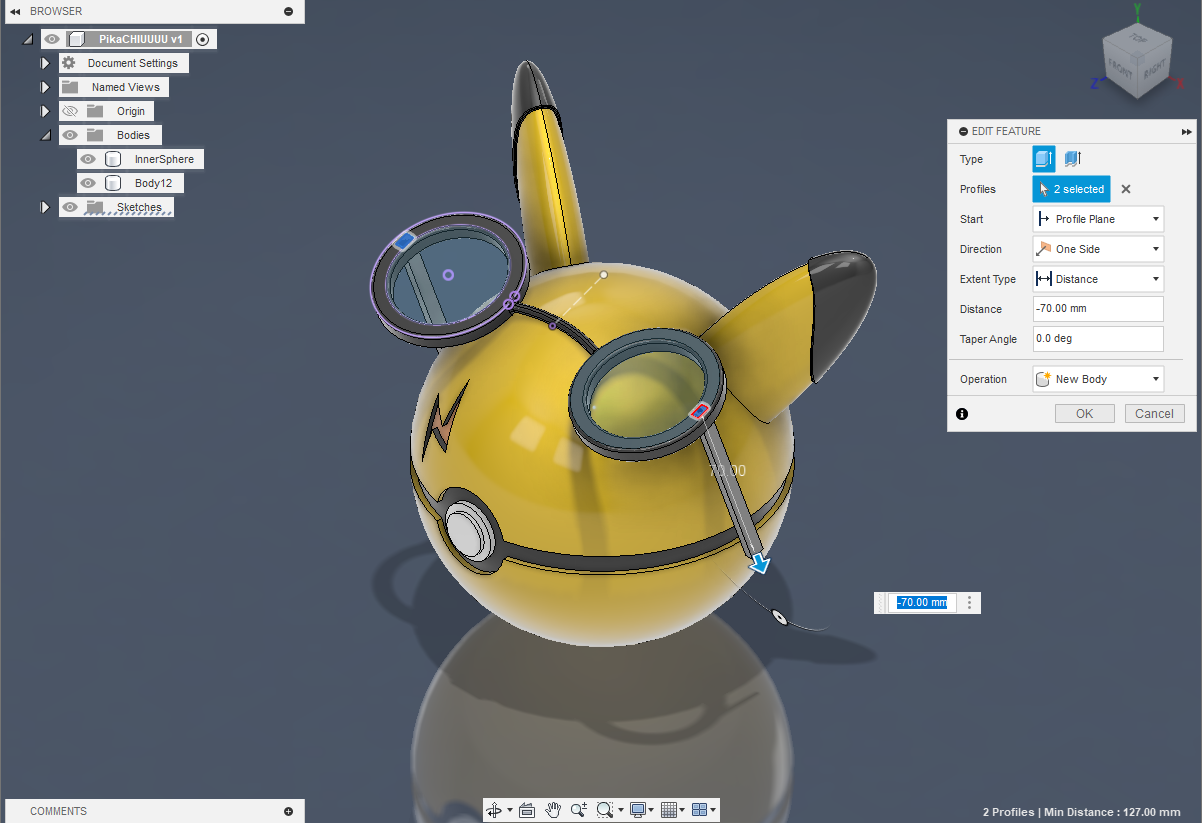
Task: Show the hidden Origin folder
Action: click(x=69, y=111)
